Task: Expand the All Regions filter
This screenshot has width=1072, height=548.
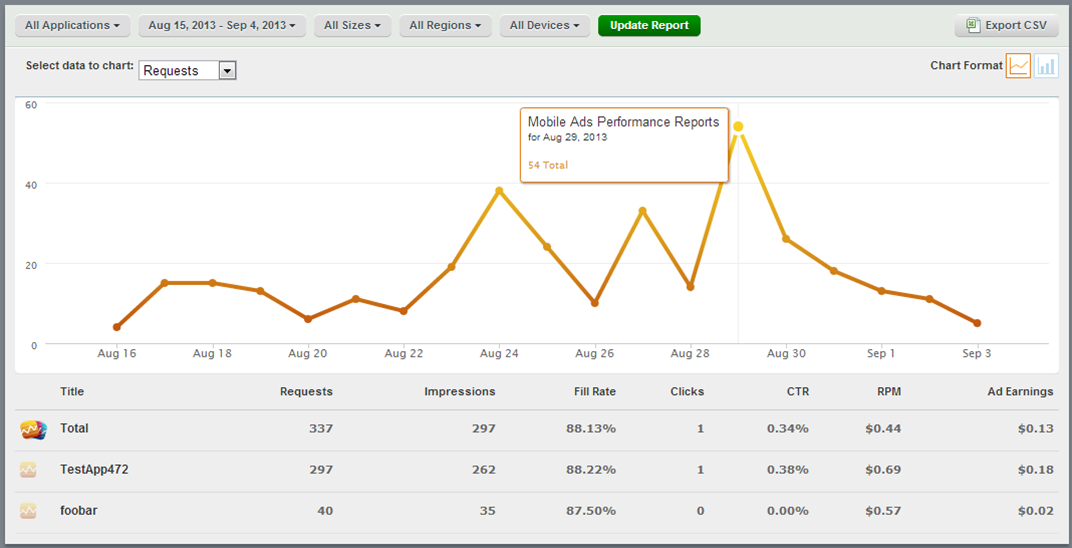Action: coord(445,25)
